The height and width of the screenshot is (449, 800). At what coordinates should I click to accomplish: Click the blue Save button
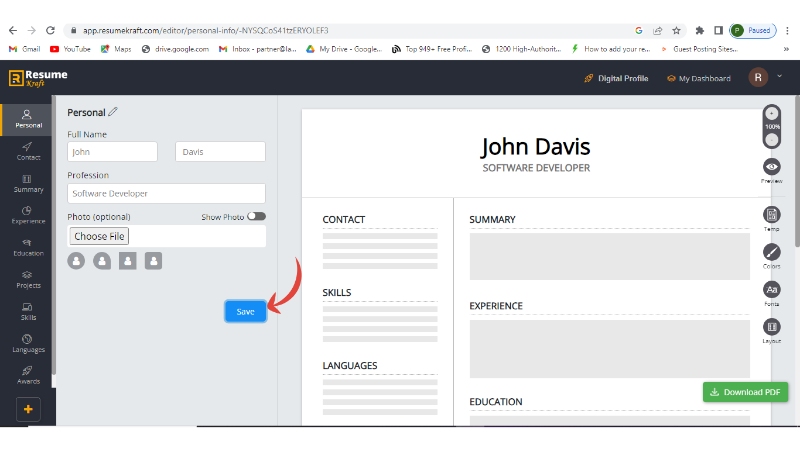tap(245, 312)
